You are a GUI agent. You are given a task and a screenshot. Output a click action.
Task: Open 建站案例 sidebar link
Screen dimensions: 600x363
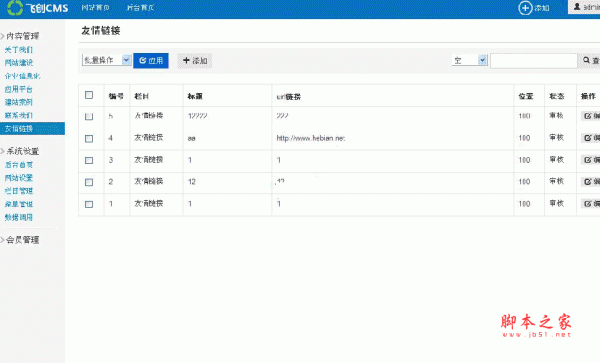[x=19, y=102]
